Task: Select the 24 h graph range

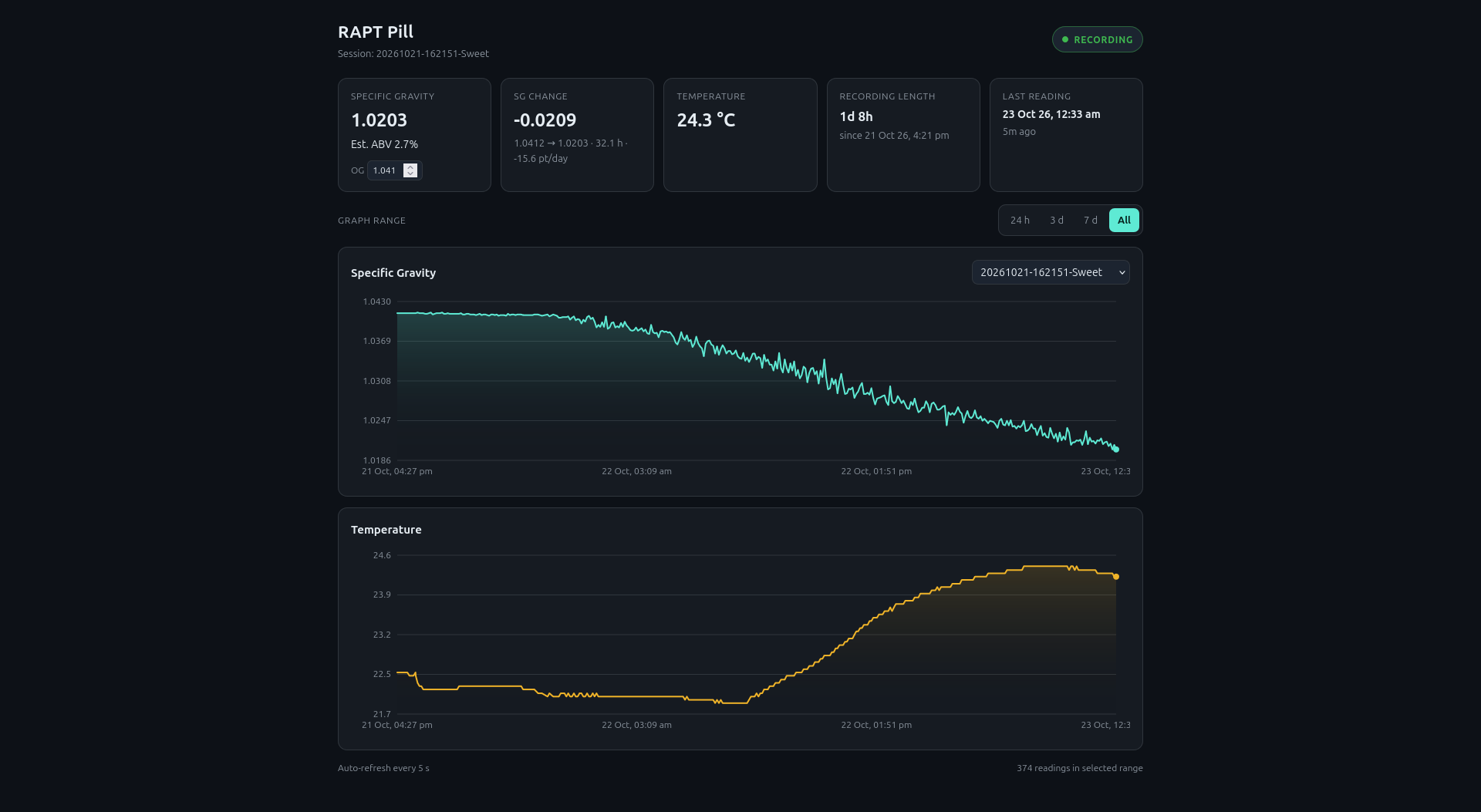Action: tap(1020, 221)
